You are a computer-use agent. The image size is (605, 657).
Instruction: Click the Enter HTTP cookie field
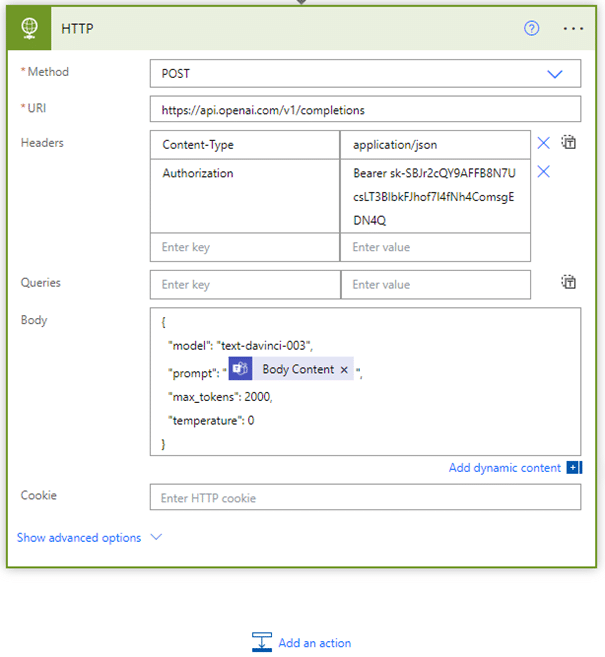365,497
